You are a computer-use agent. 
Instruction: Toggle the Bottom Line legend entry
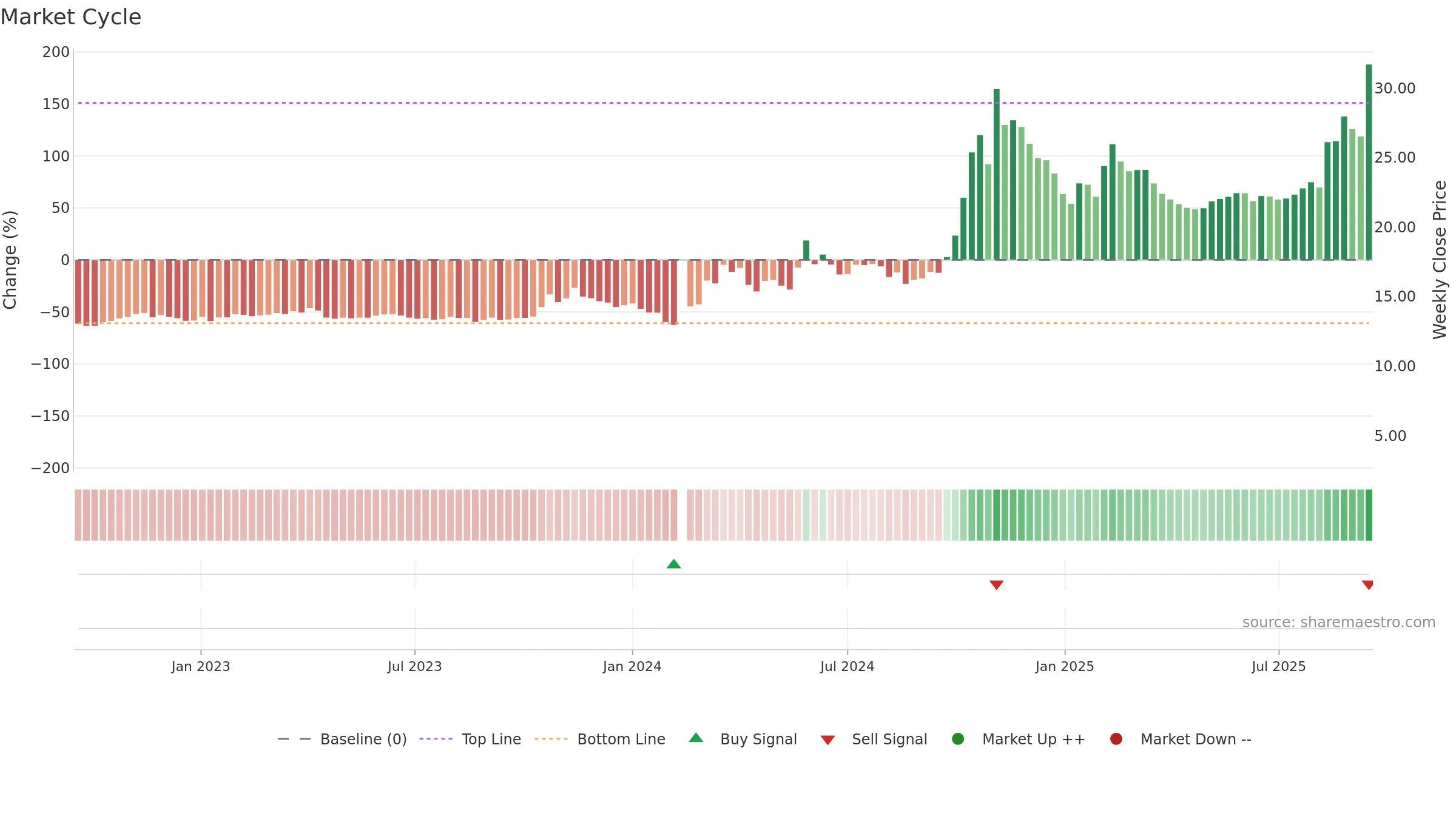pos(600,739)
